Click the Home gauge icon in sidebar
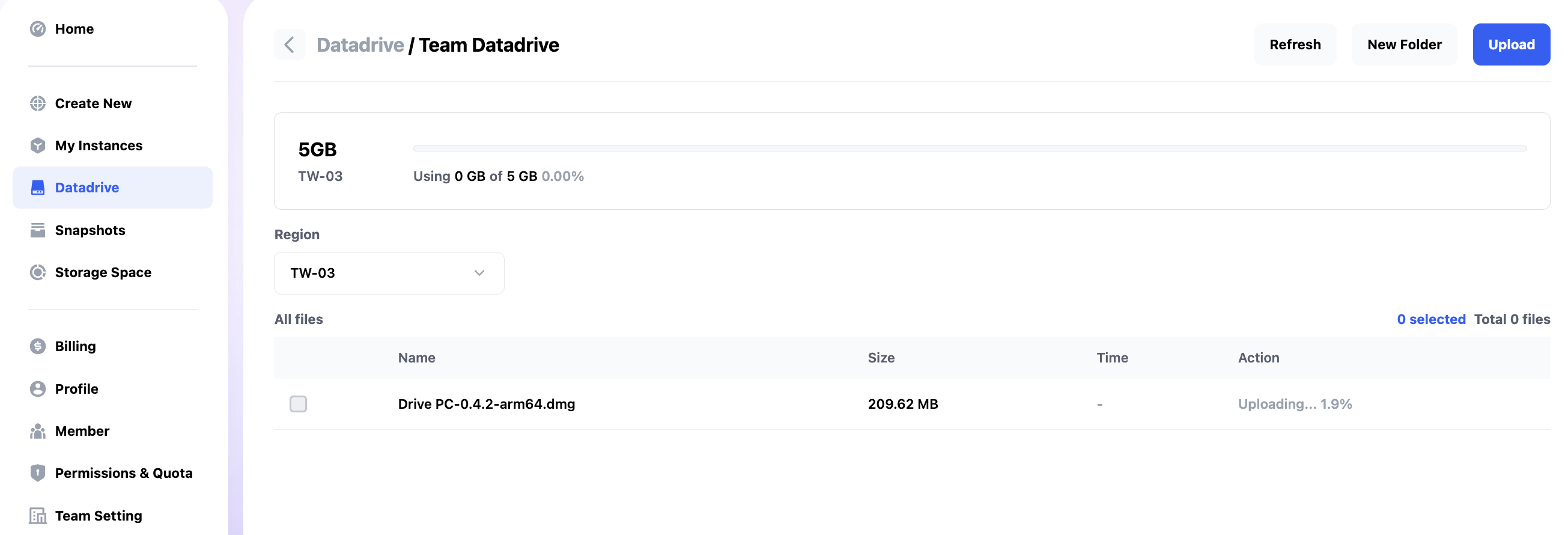Viewport: 1568px width, 535px height. (38, 29)
